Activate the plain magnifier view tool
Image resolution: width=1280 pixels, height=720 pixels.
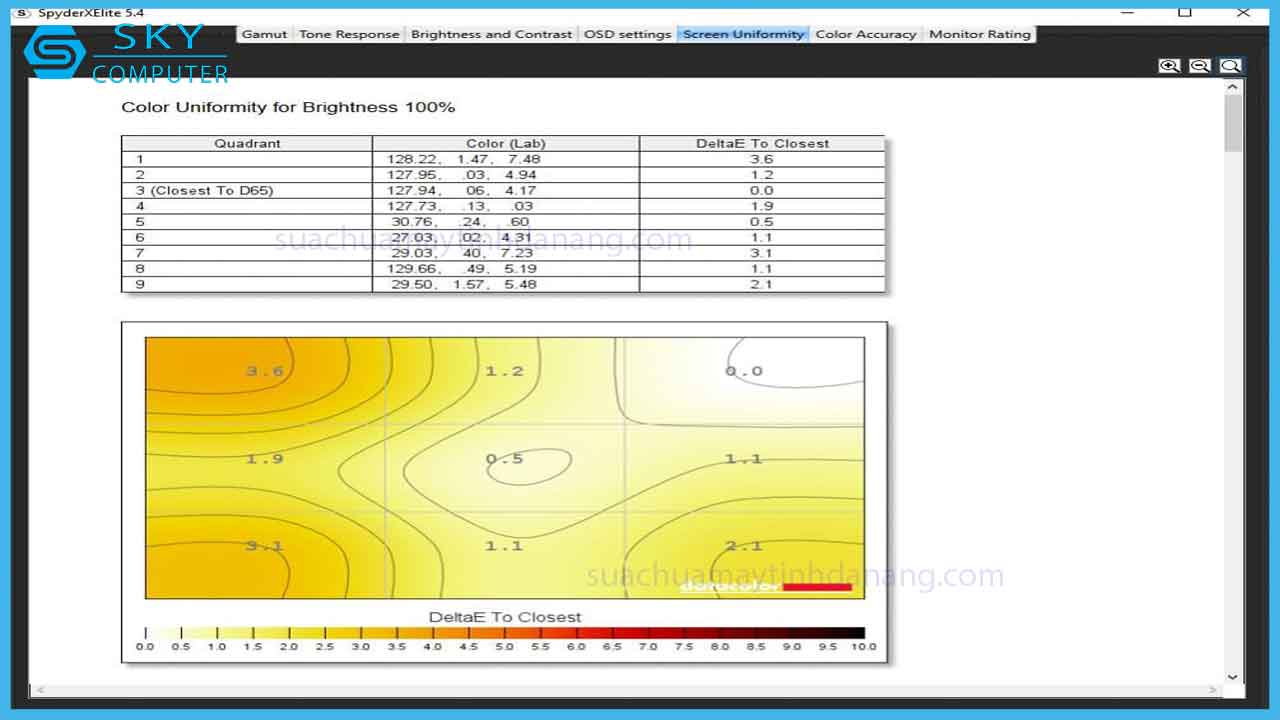coord(1230,64)
